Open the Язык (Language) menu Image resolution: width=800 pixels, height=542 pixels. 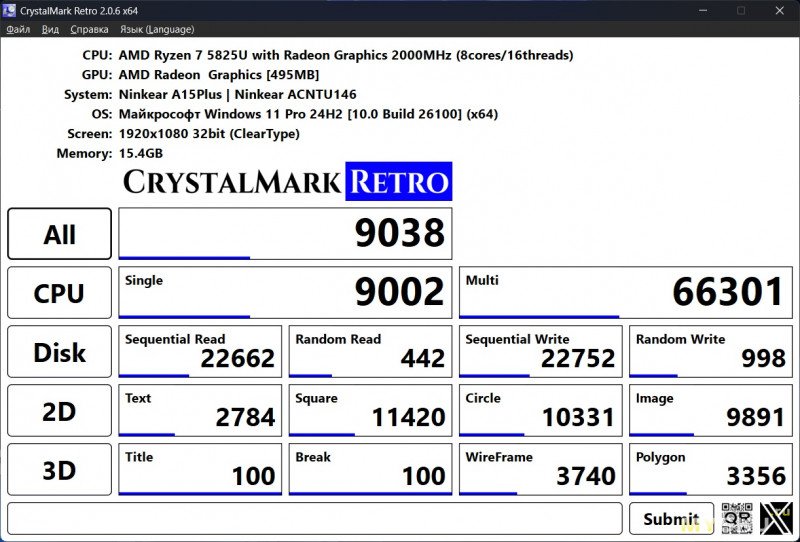click(x=157, y=30)
